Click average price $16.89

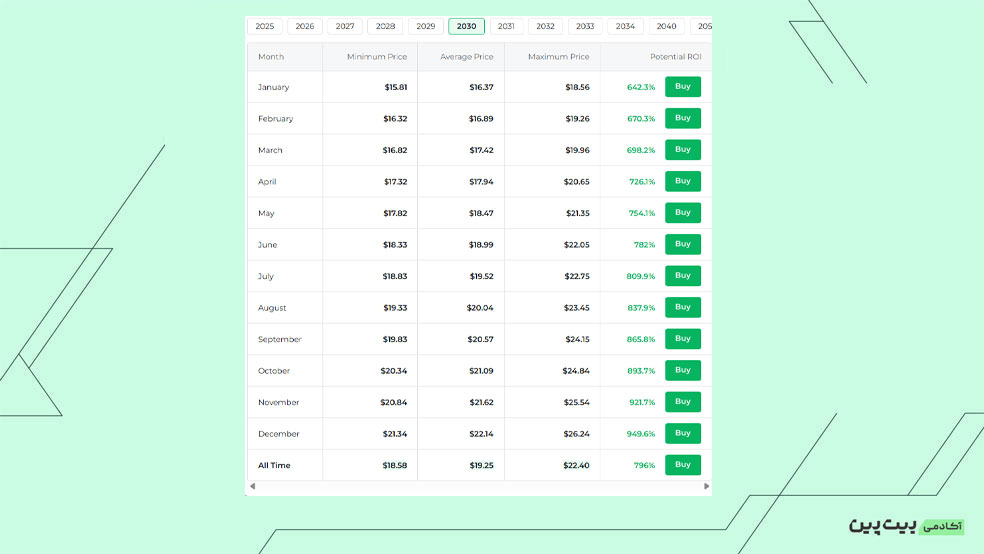(481, 119)
